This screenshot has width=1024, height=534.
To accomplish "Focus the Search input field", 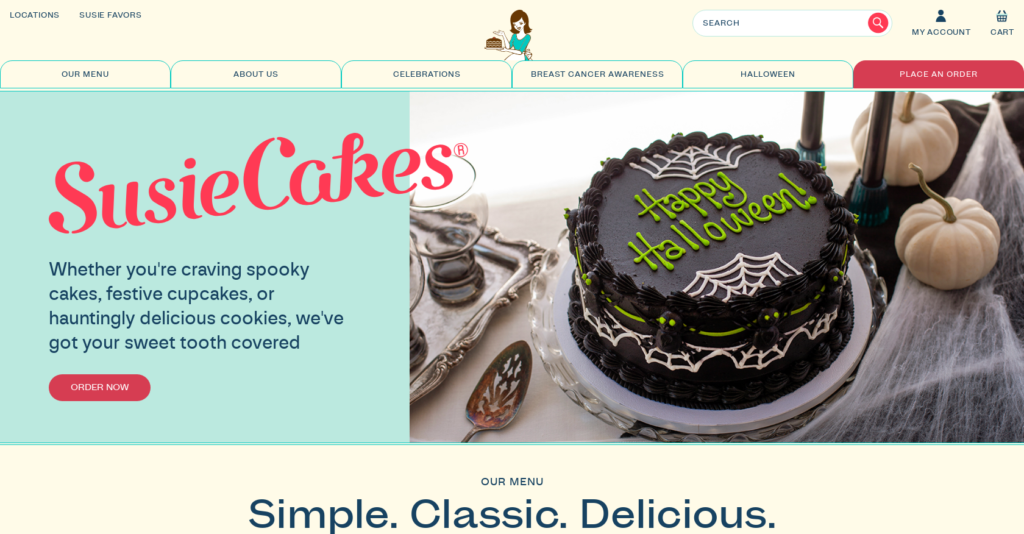I will click(782, 23).
